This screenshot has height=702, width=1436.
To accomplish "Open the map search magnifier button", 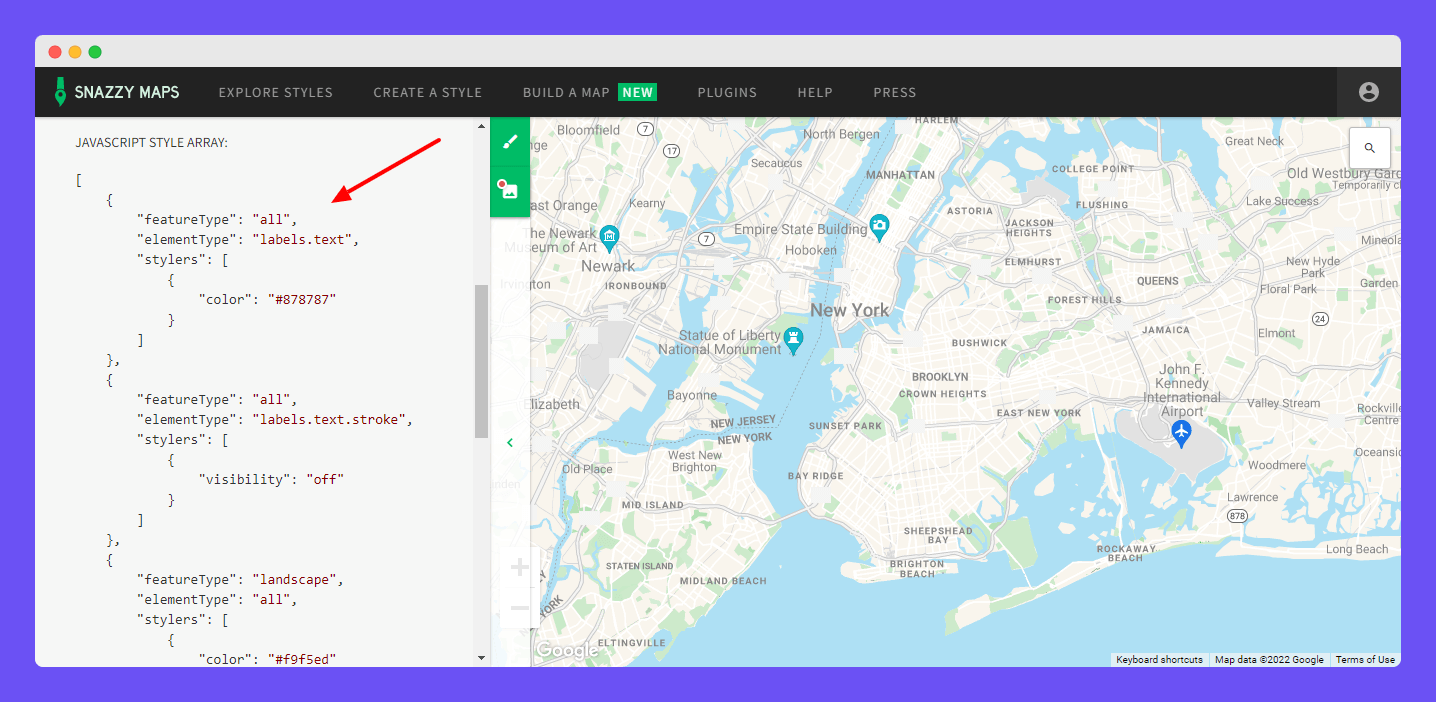I will click(x=1370, y=148).
